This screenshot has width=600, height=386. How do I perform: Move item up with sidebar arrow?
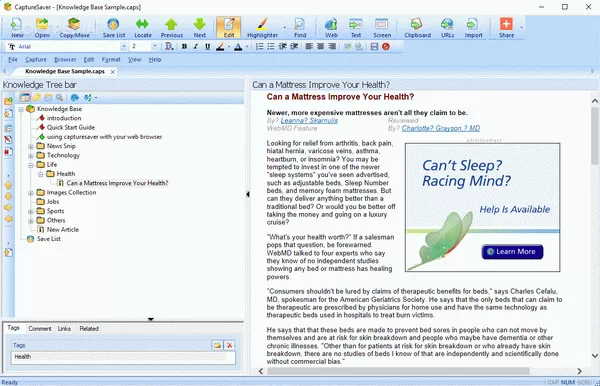pos(8,185)
